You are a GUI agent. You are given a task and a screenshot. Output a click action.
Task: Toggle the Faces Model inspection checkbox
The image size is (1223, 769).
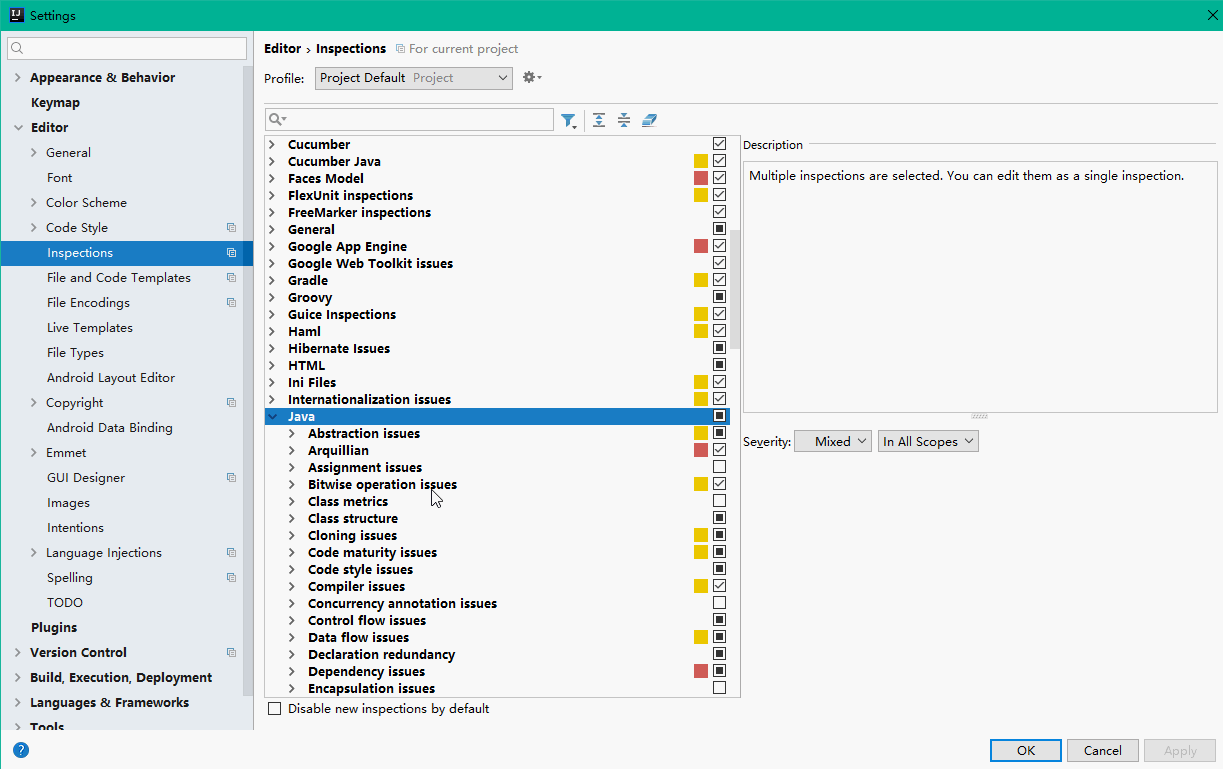tap(719, 178)
